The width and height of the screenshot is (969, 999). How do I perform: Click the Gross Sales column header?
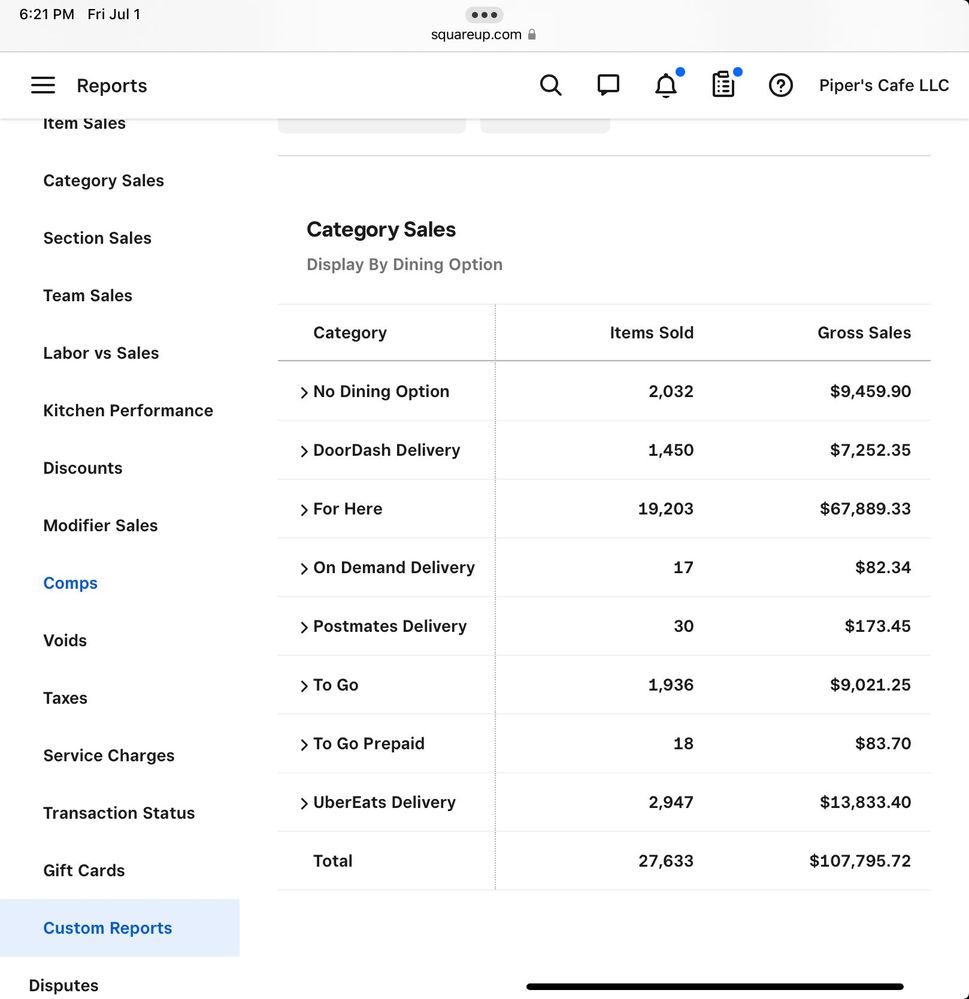pos(864,333)
